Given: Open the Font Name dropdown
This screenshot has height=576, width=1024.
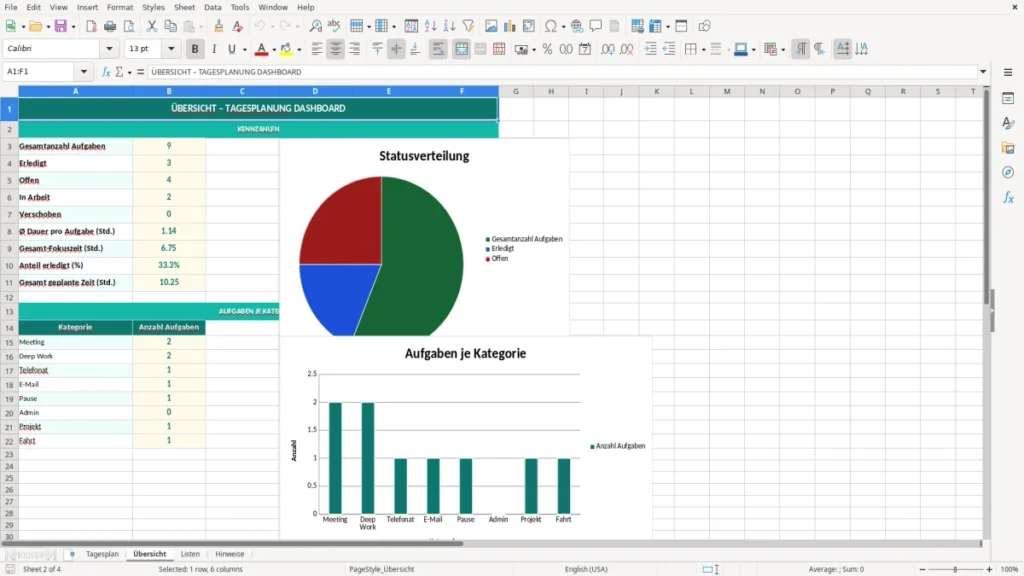Looking at the screenshot, I should (109, 48).
